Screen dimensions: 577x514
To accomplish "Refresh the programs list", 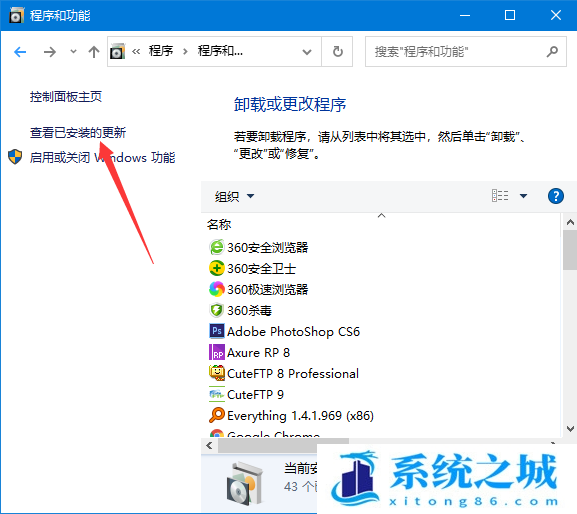I will [x=337, y=52].
